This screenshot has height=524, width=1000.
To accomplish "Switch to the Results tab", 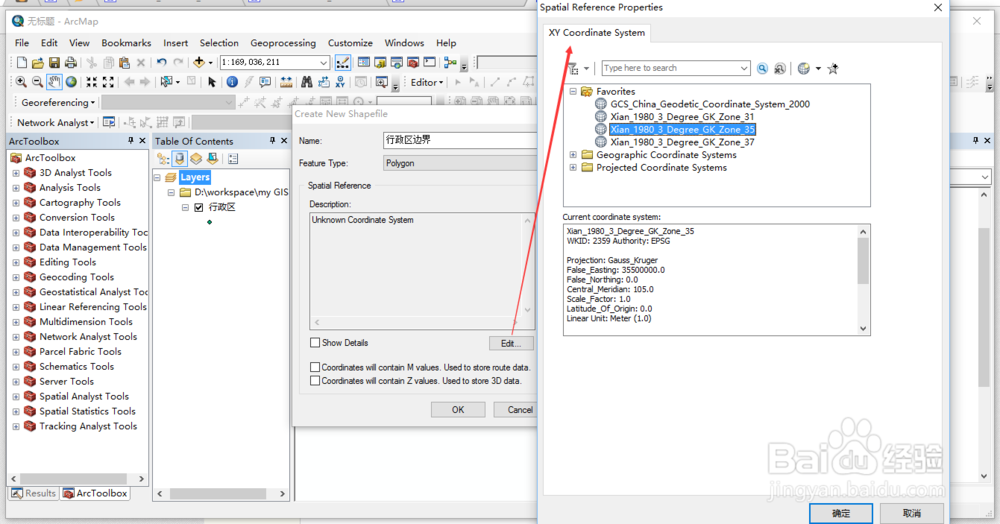I will [34, 493].
